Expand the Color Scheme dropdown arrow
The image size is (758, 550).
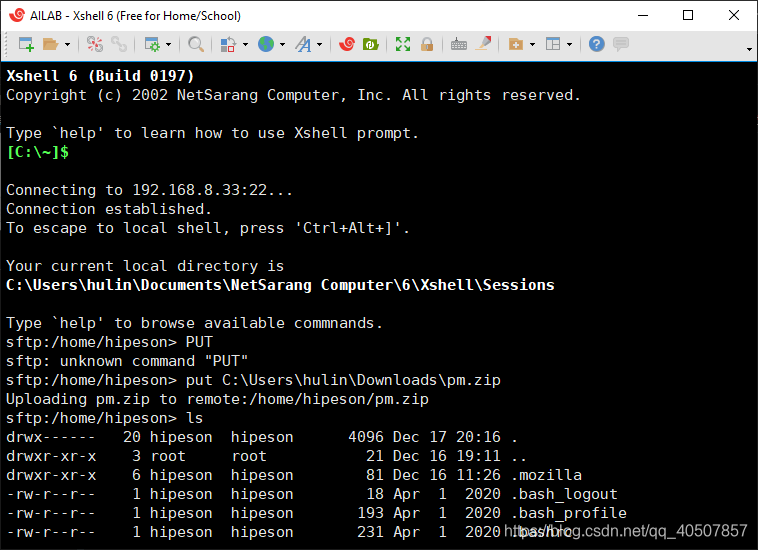click(x=245, y=44)
